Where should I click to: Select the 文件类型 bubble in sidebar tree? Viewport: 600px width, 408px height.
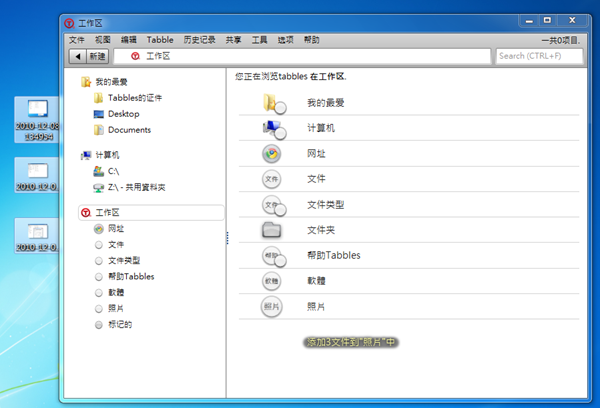99,261
